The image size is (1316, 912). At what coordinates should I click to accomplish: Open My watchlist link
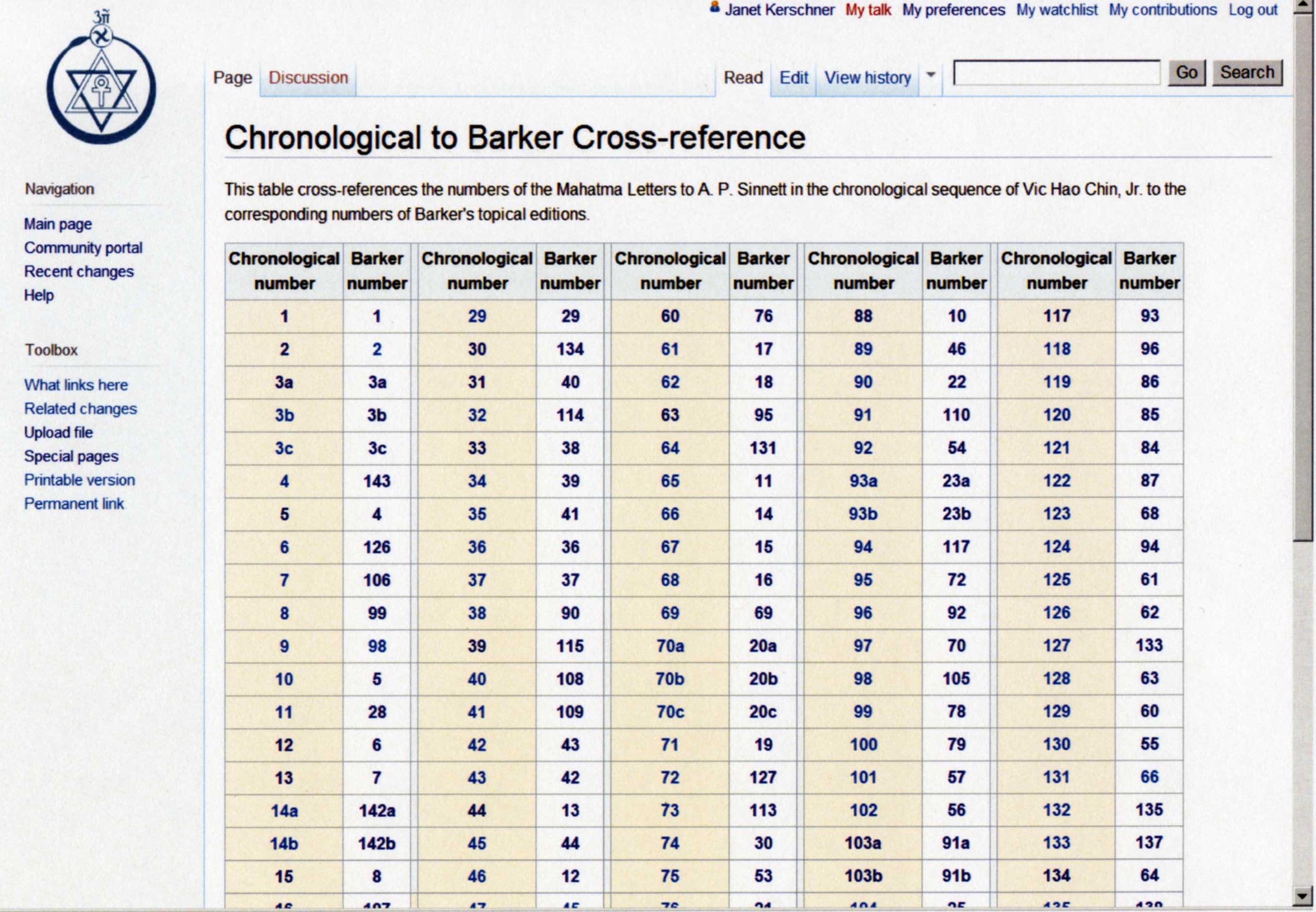pyautogui.click(x=1057, y=10)
